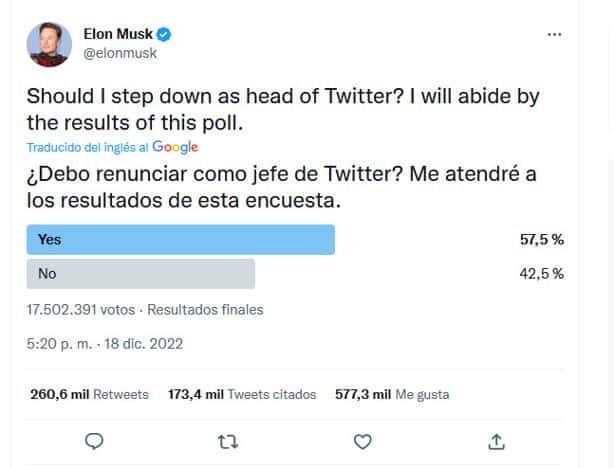
Task: Click the share upload icon
Action: [496, 441]
